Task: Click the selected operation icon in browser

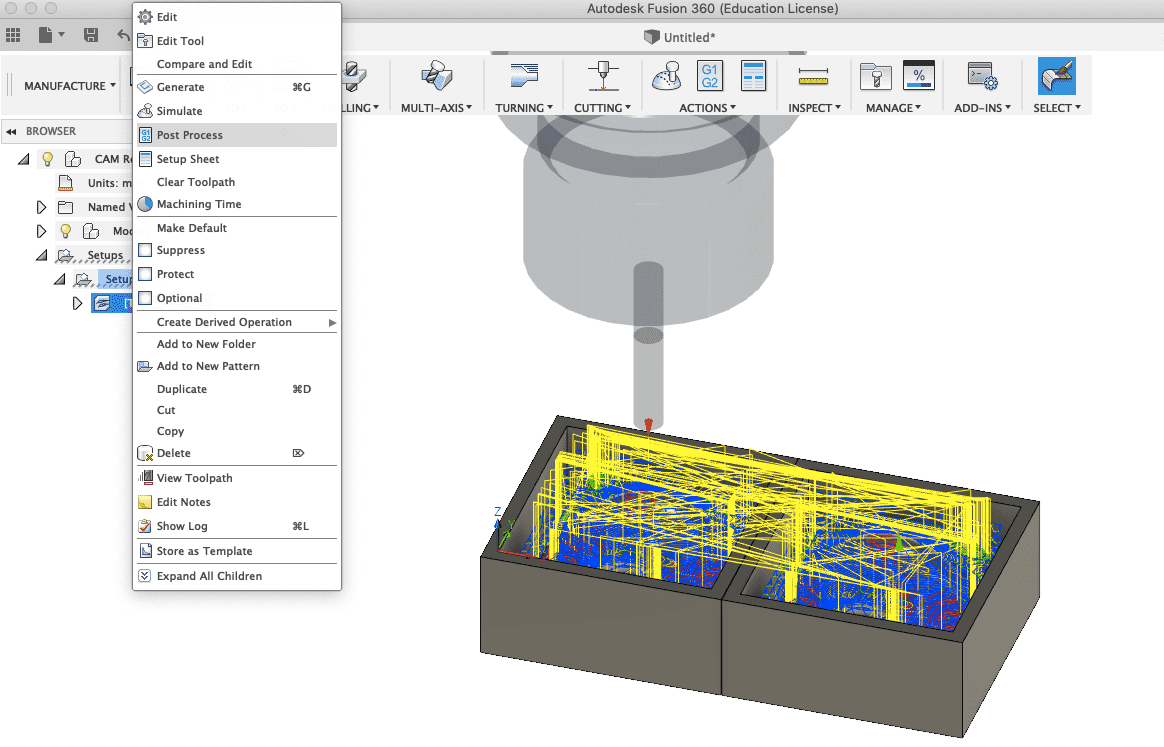Action: (x=102, y=303)
